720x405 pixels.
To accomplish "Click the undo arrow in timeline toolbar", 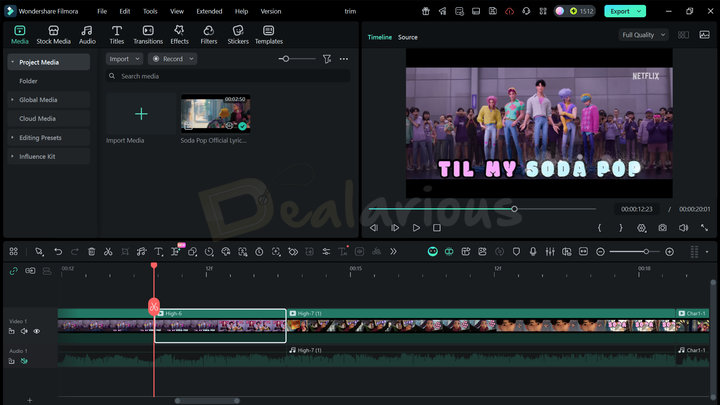I will [58, 251].
